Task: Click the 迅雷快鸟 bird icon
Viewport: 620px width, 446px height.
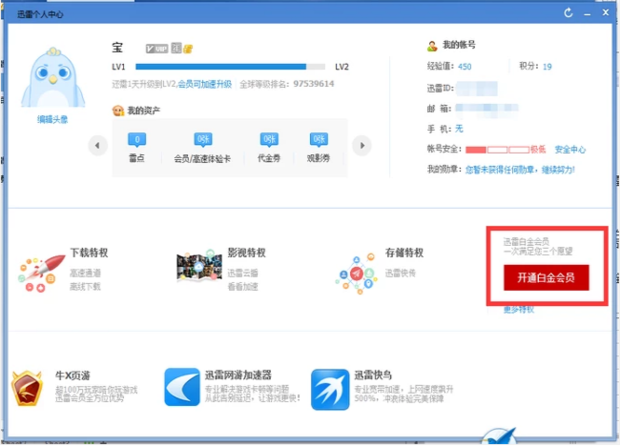Action: point(330,389)
